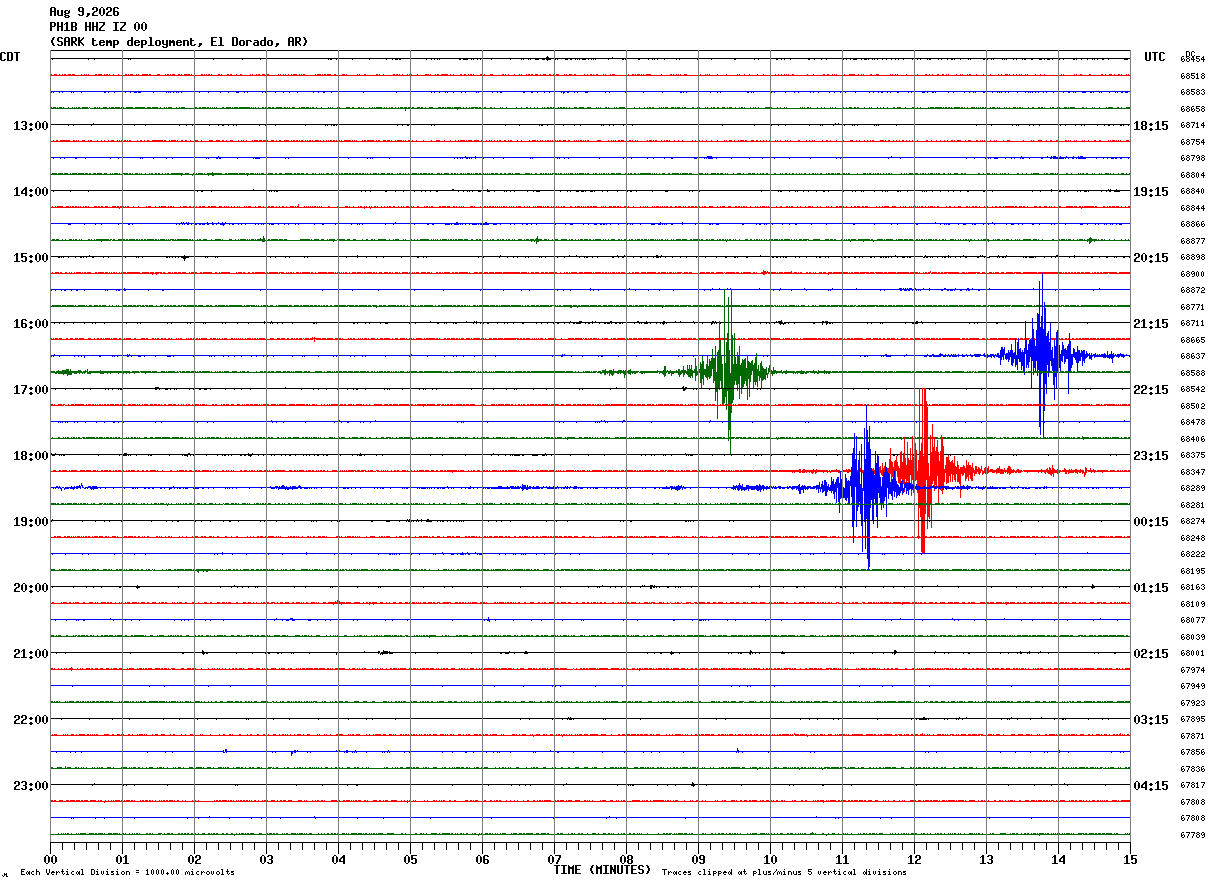The image size is (1210, 886).
Task: Select the '14:00' CDT hour label
Action: pyautogui.click(x=30, y=191)
